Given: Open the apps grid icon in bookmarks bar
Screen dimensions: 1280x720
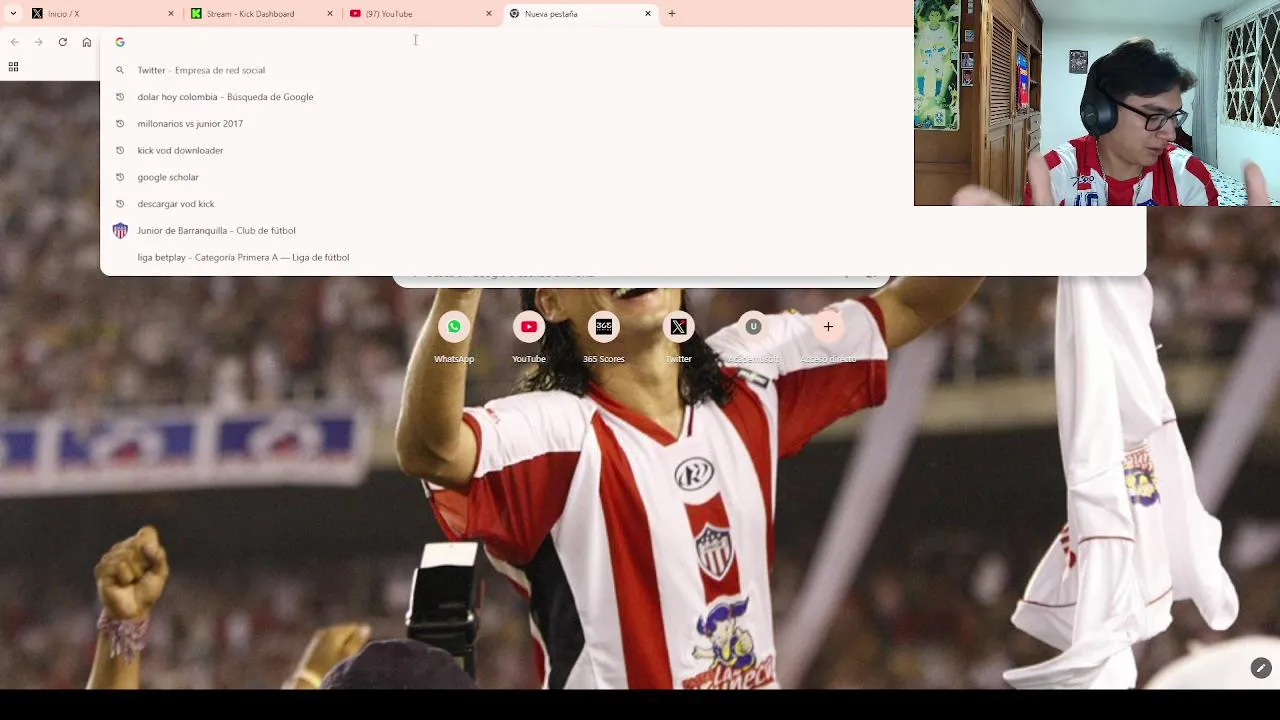Looking at the screenshot, I should (x=13, y=67).
